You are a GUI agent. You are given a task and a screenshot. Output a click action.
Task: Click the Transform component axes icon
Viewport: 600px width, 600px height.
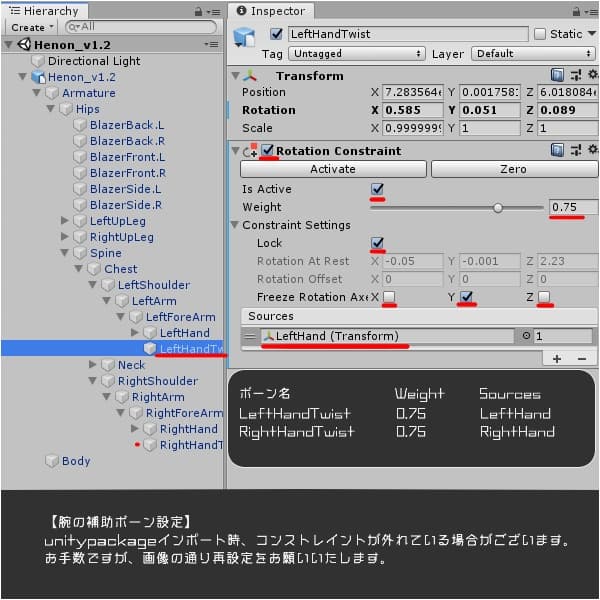coord(250,76)
